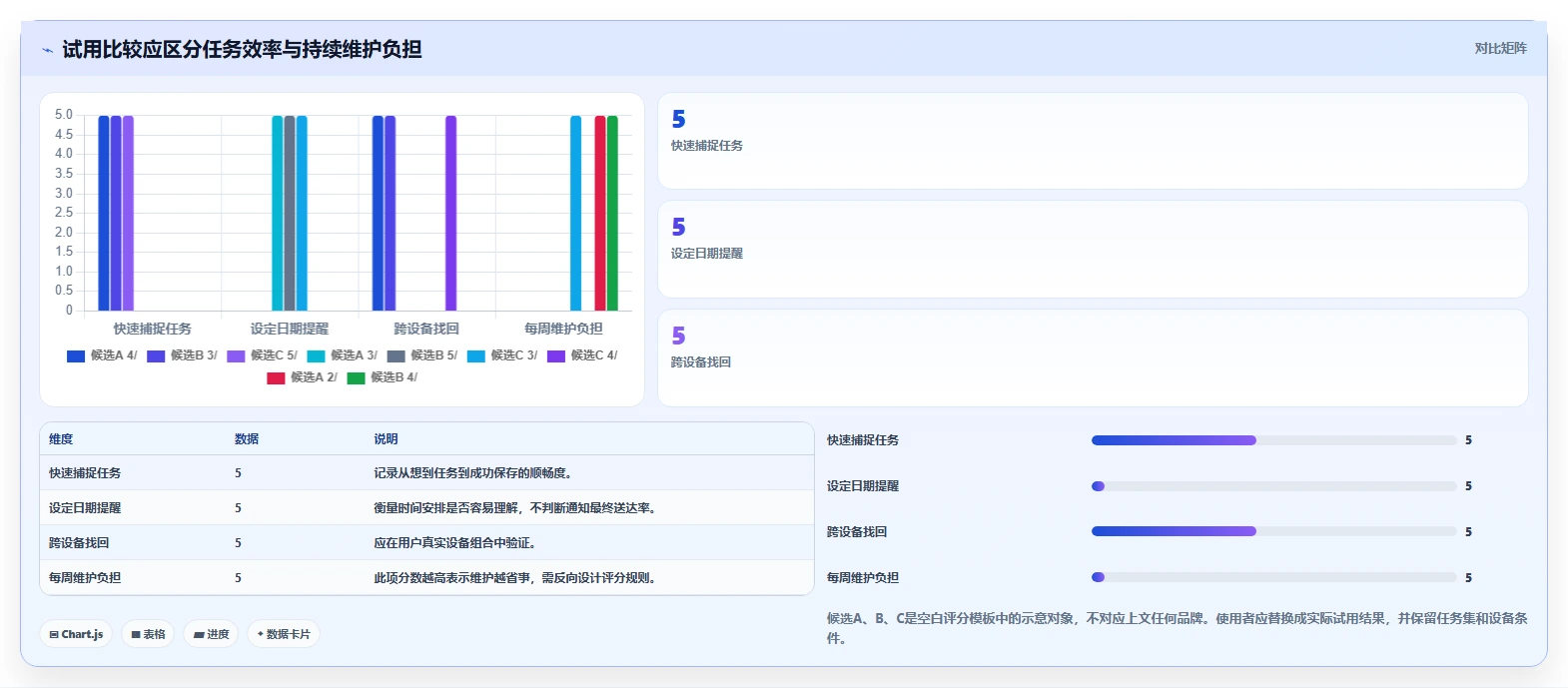
Task: Click the 快速捕捉任务 table row name
Action: point(85,473)
